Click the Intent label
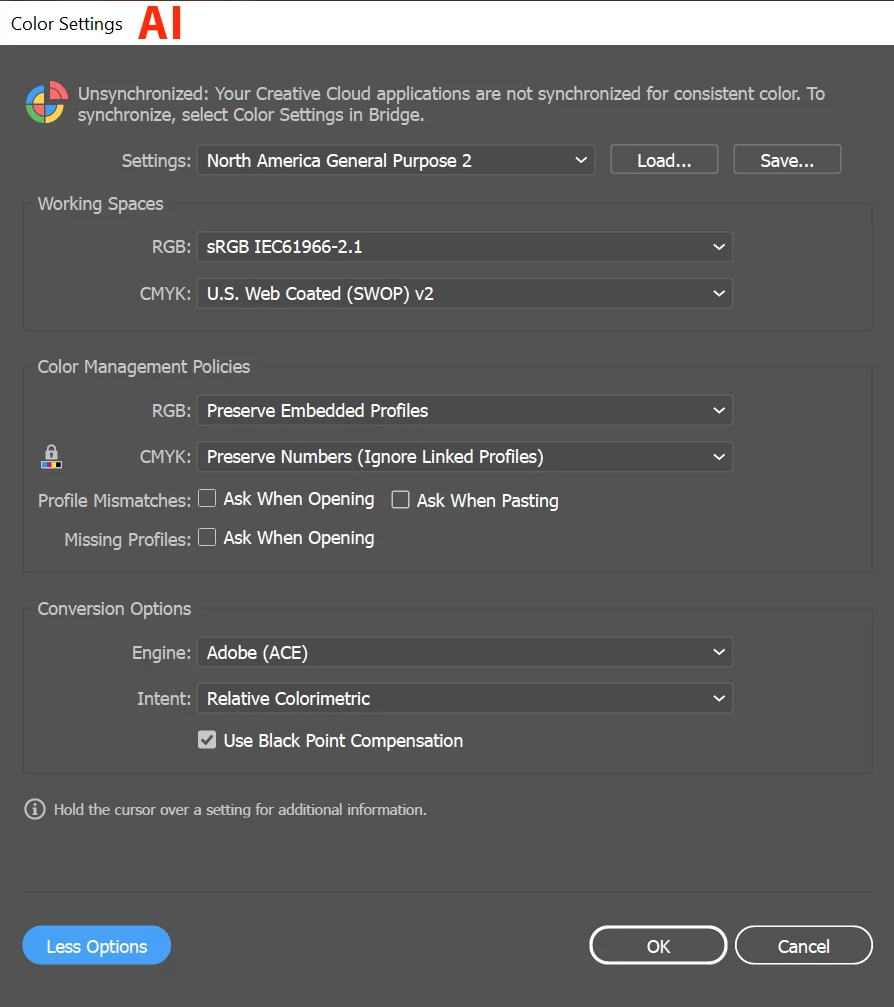Viewport: 894px width, 1007px height. [x=164, y=699]
